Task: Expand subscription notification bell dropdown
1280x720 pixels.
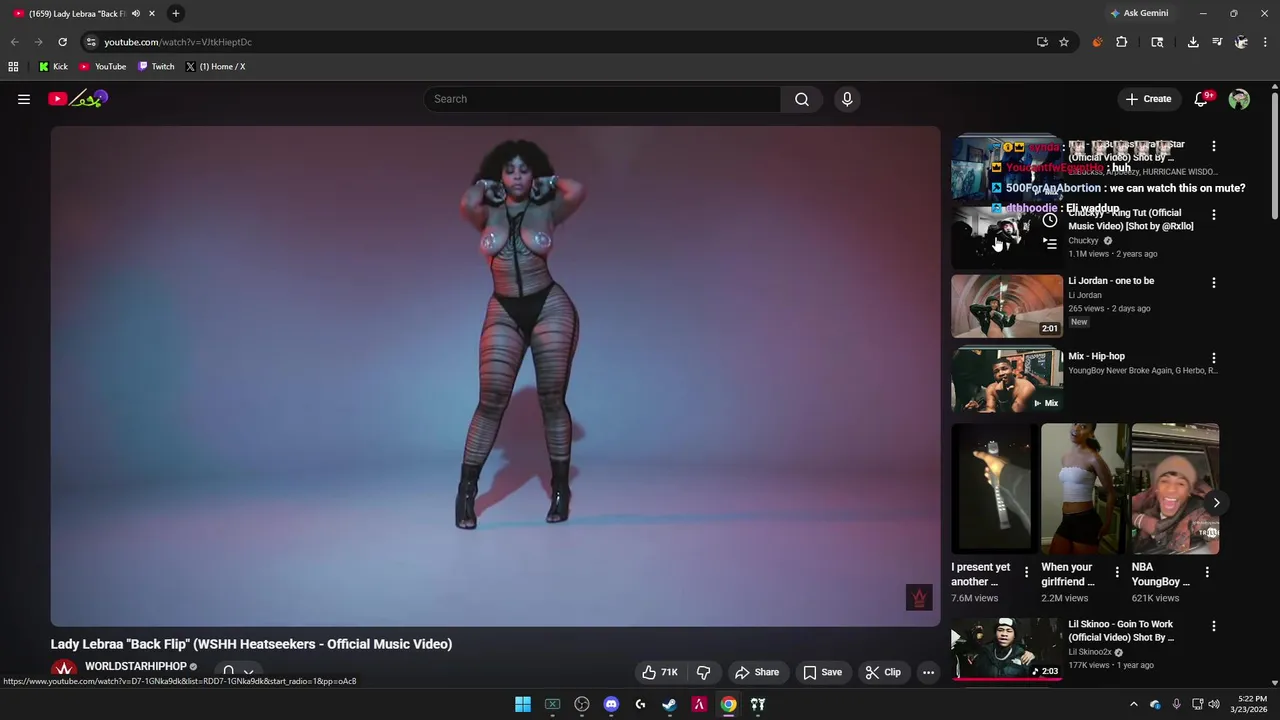Action: 238,672
